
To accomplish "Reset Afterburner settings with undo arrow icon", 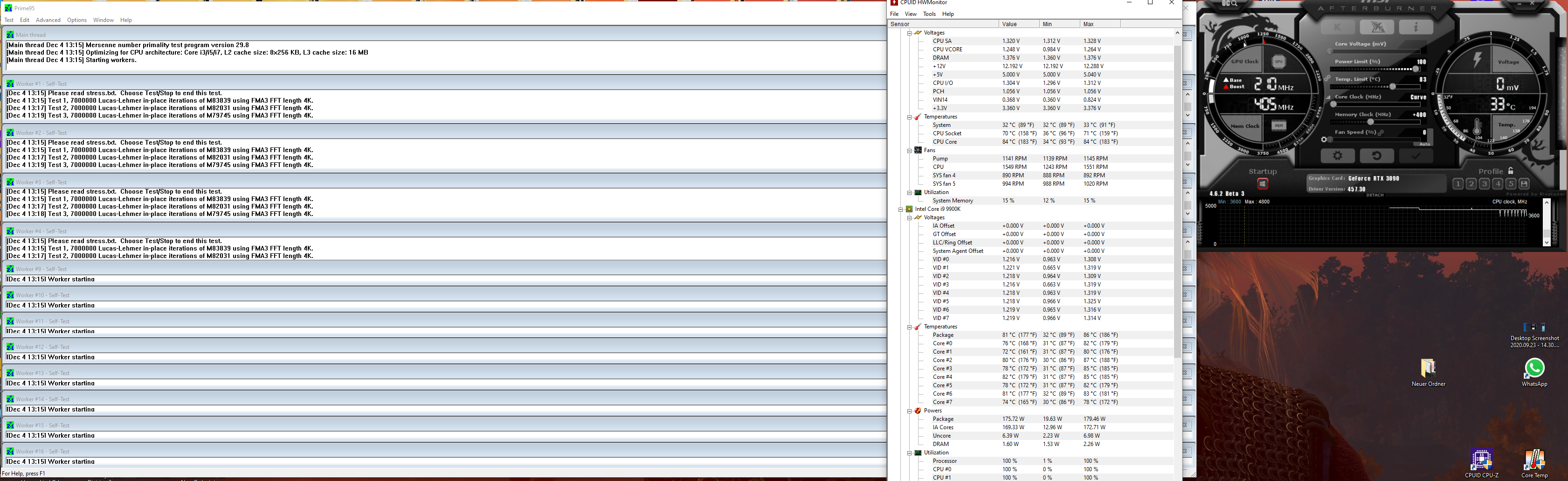I will coord(1377,156).
